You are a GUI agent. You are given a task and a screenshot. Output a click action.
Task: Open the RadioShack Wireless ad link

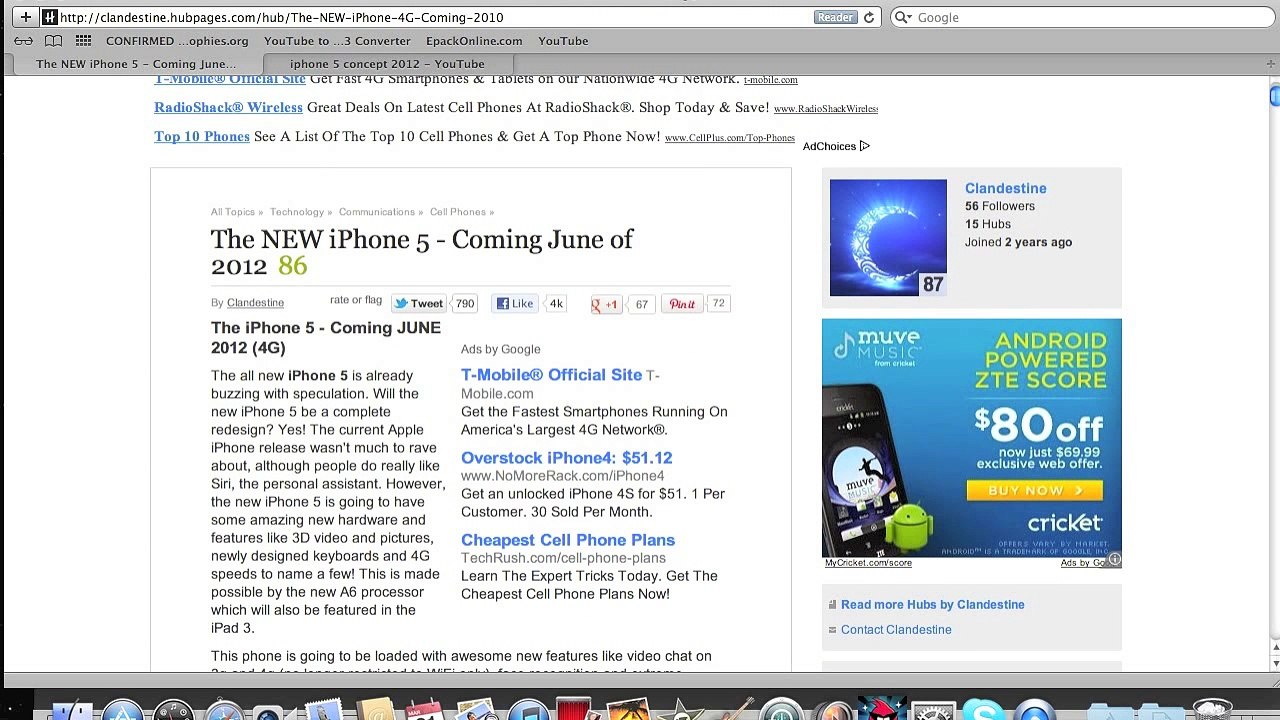[x=228, y=107]
